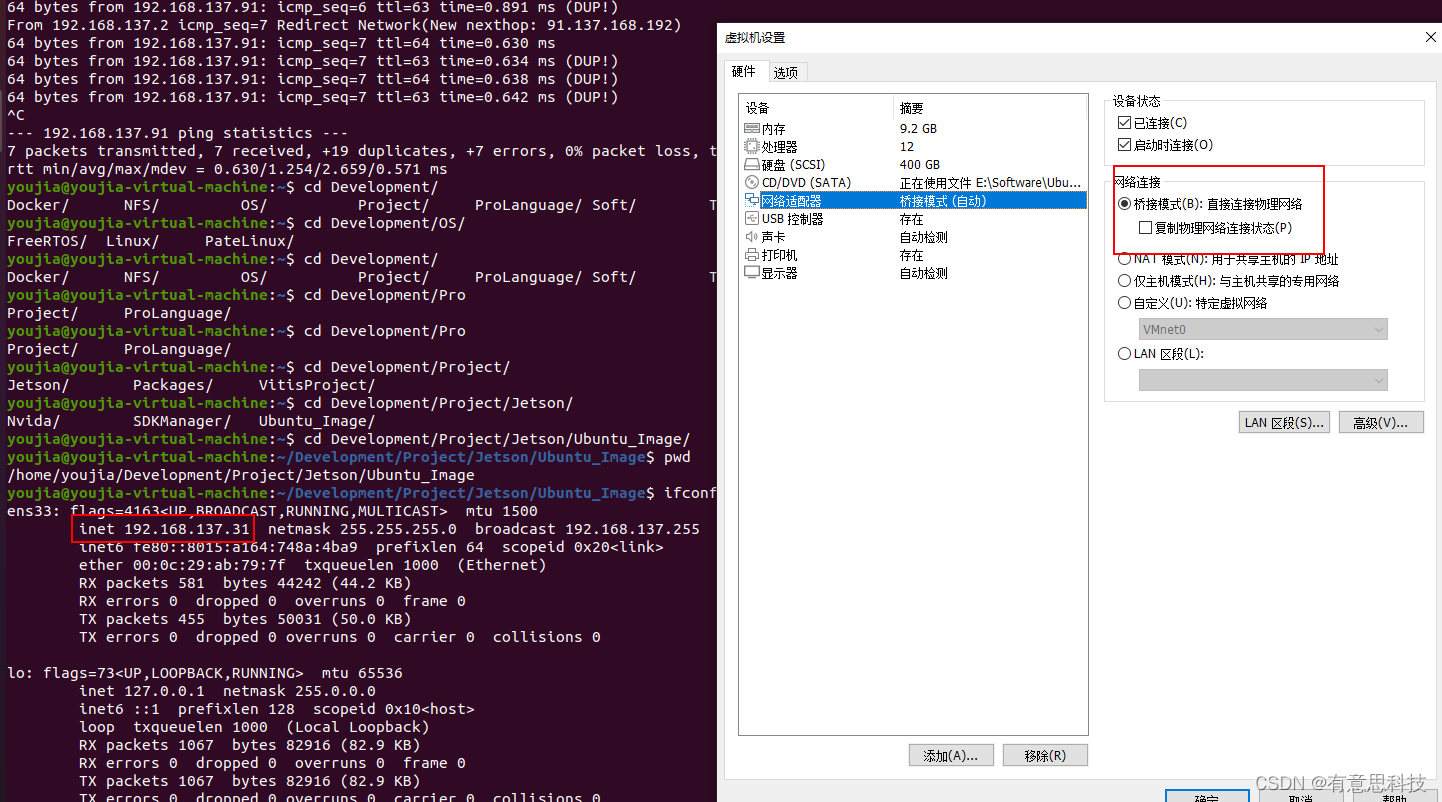Select the display (显示器) icon

(x=752, y=273)
